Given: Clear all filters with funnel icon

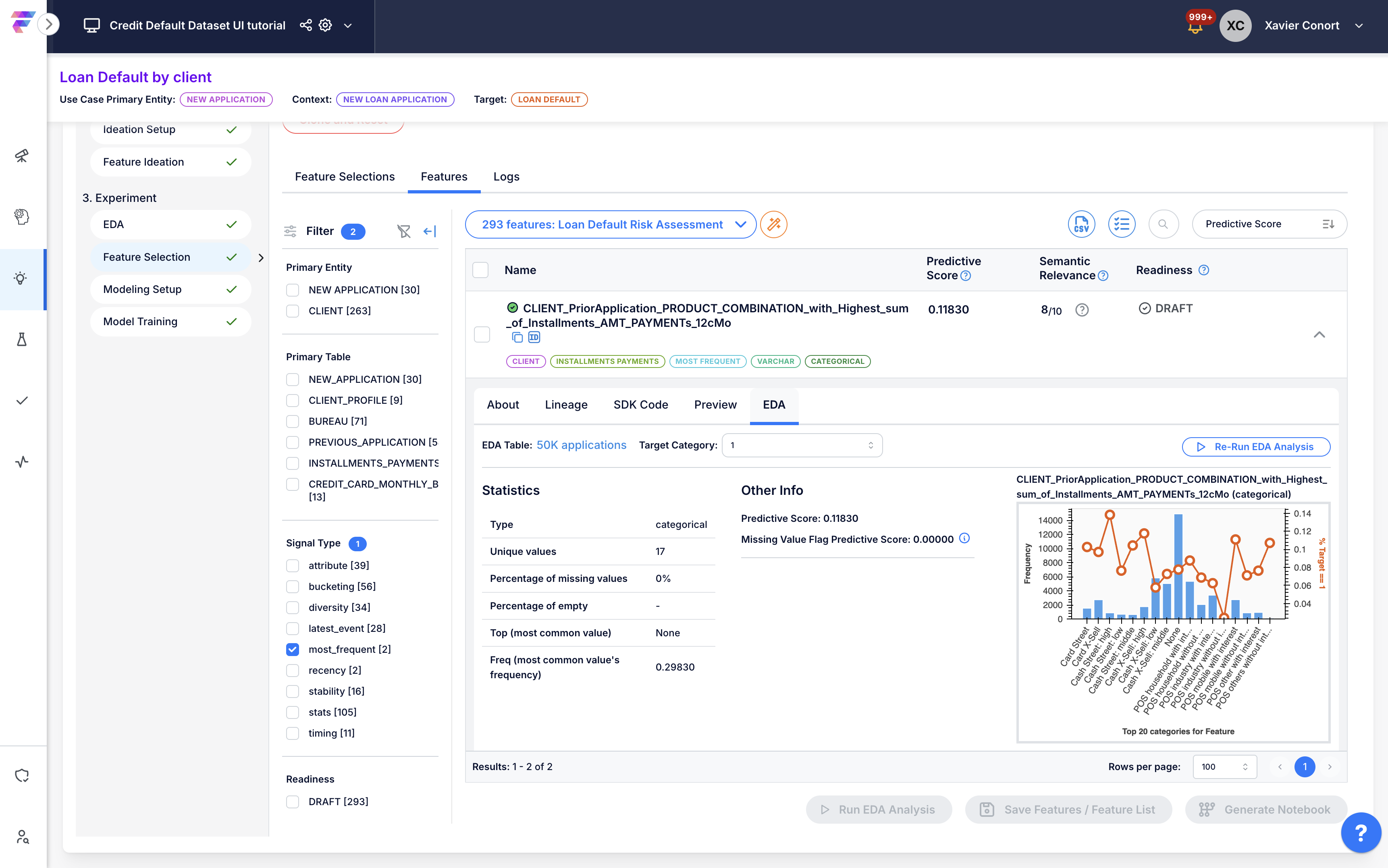Looking at the screenshot, I should (x=403, y=231).
